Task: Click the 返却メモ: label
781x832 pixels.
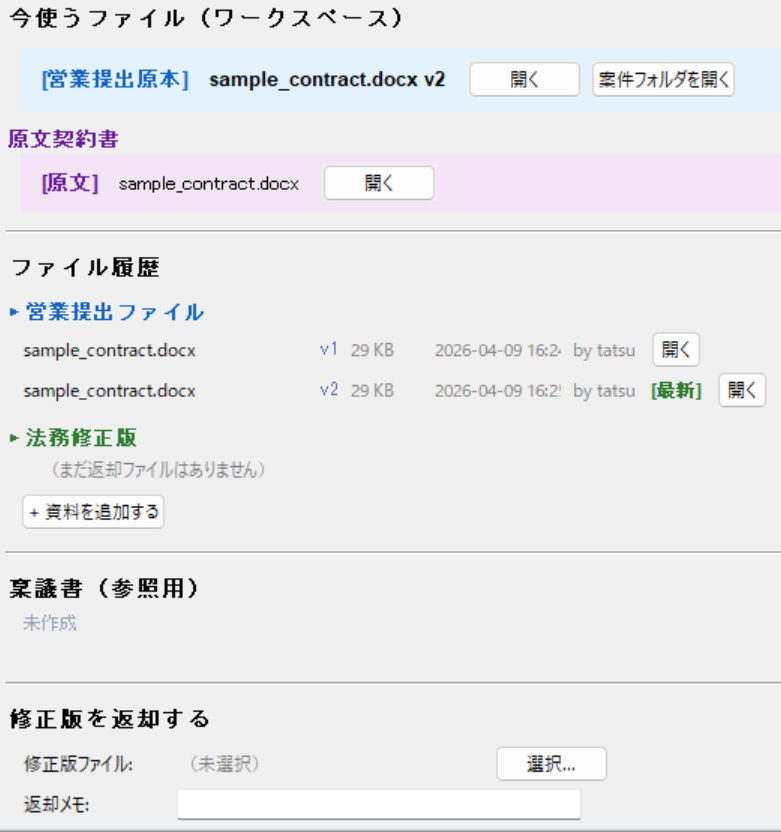Action: click(x=57, y=805)
